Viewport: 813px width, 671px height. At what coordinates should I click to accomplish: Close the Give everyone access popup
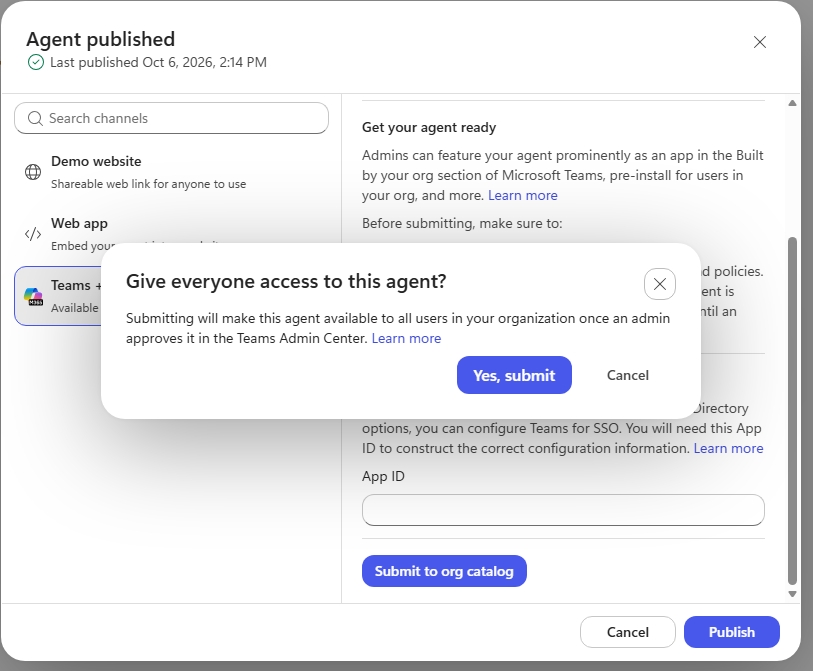point(660,284)
